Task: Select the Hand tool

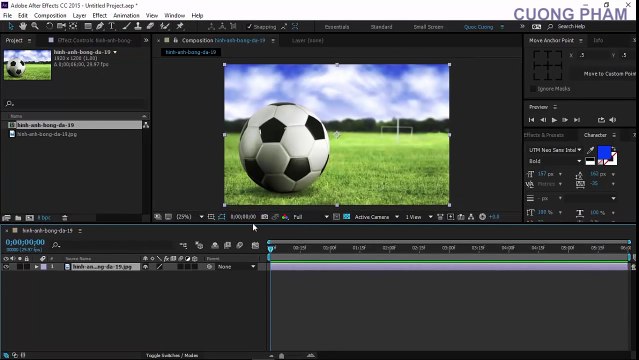Action: [x=23, y=26]
